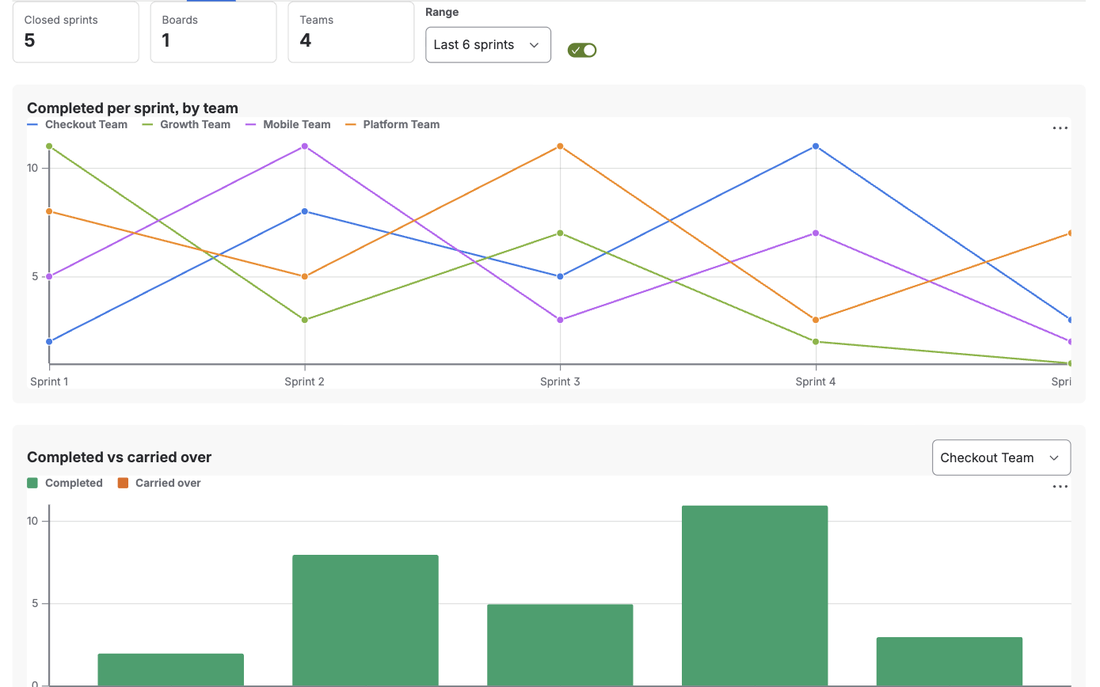Open the bar chart more options menu
The height and width of the screenshot is (687, 1100).
(x=1059, y=486)
